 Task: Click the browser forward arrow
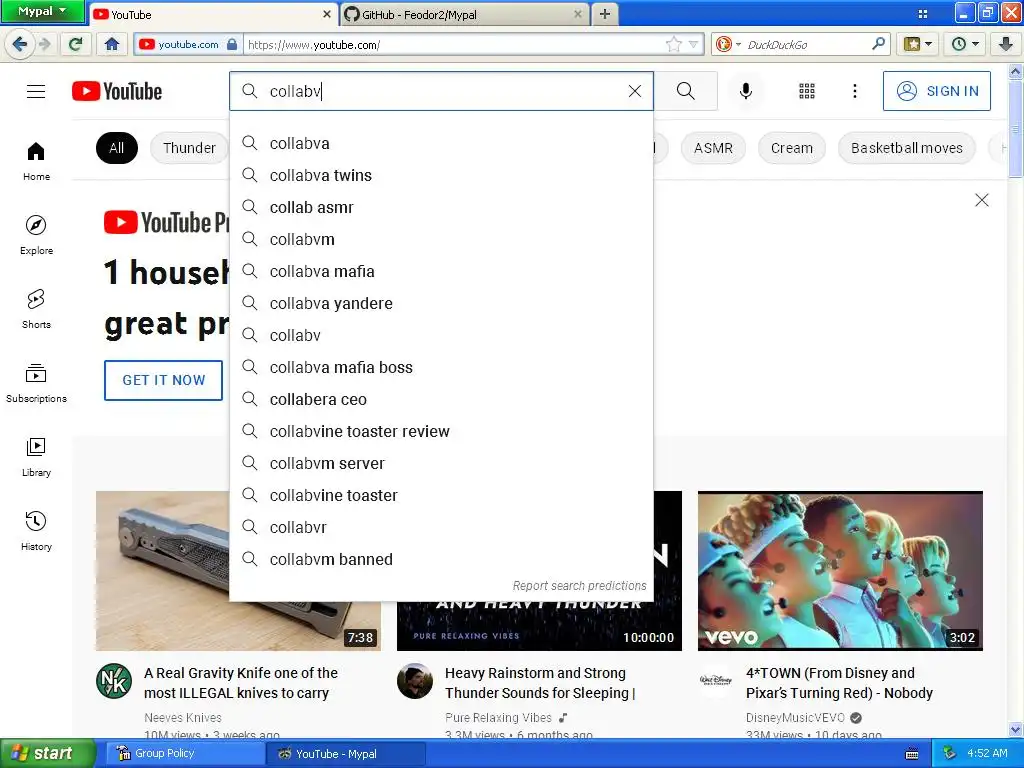coord(44,44)
